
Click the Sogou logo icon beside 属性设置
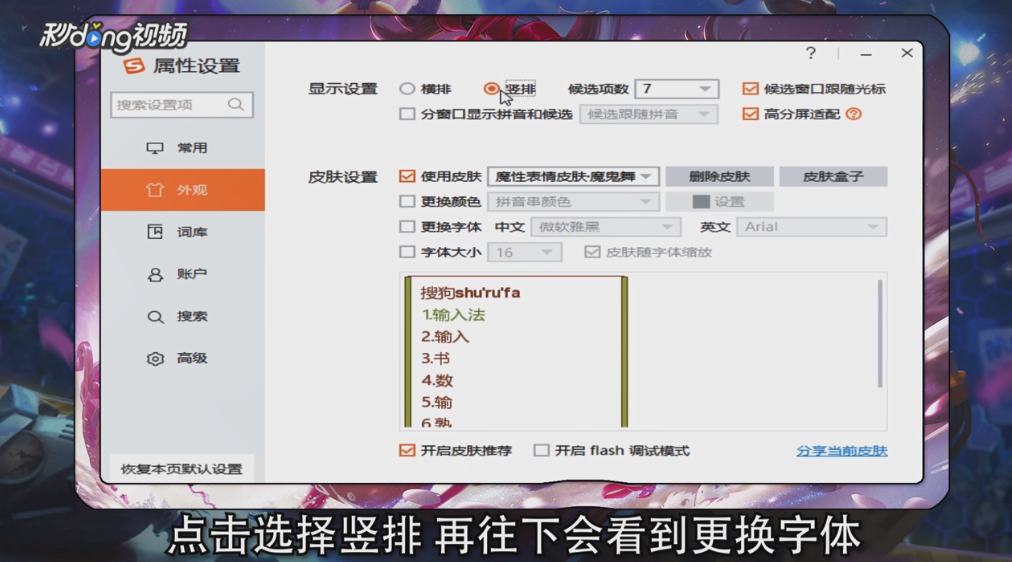[134, 66]
